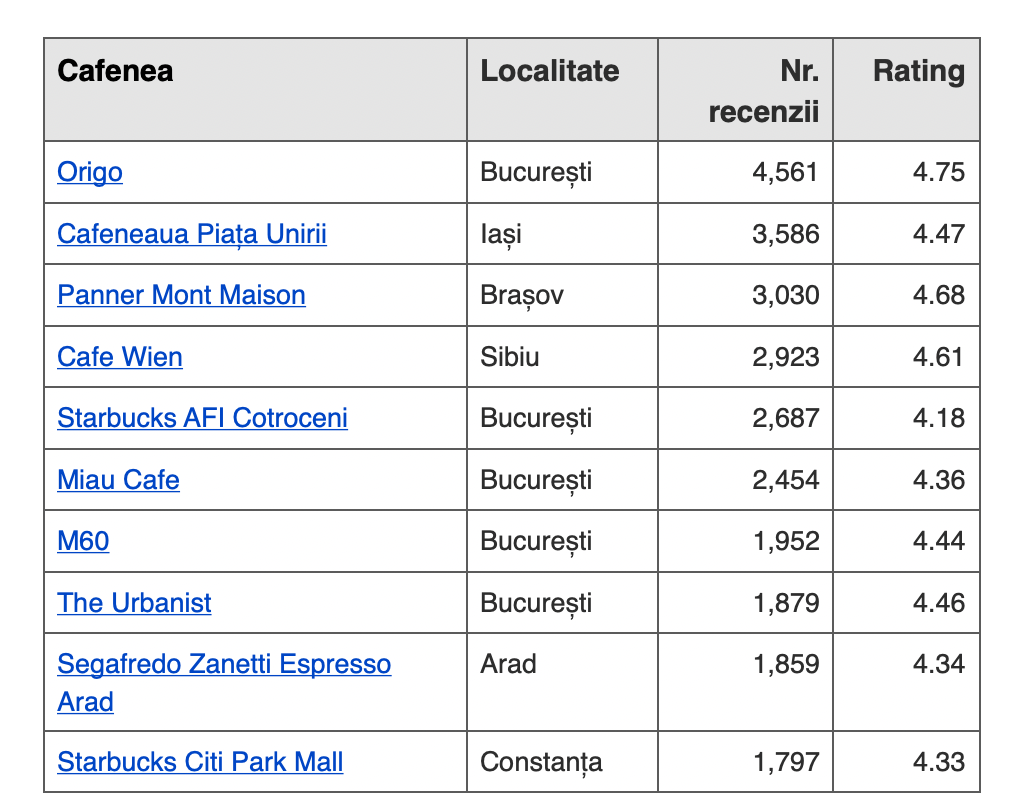Click the Arad locality cell

click(x=508, y=665)
